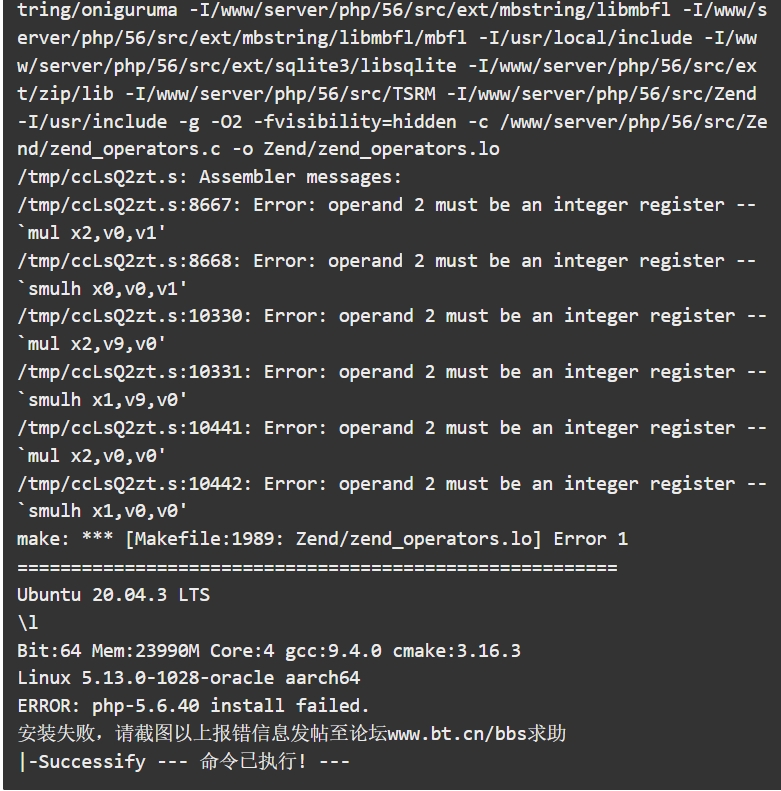Click the make Makefile:1989 Error 1 line

coord(323,539)
